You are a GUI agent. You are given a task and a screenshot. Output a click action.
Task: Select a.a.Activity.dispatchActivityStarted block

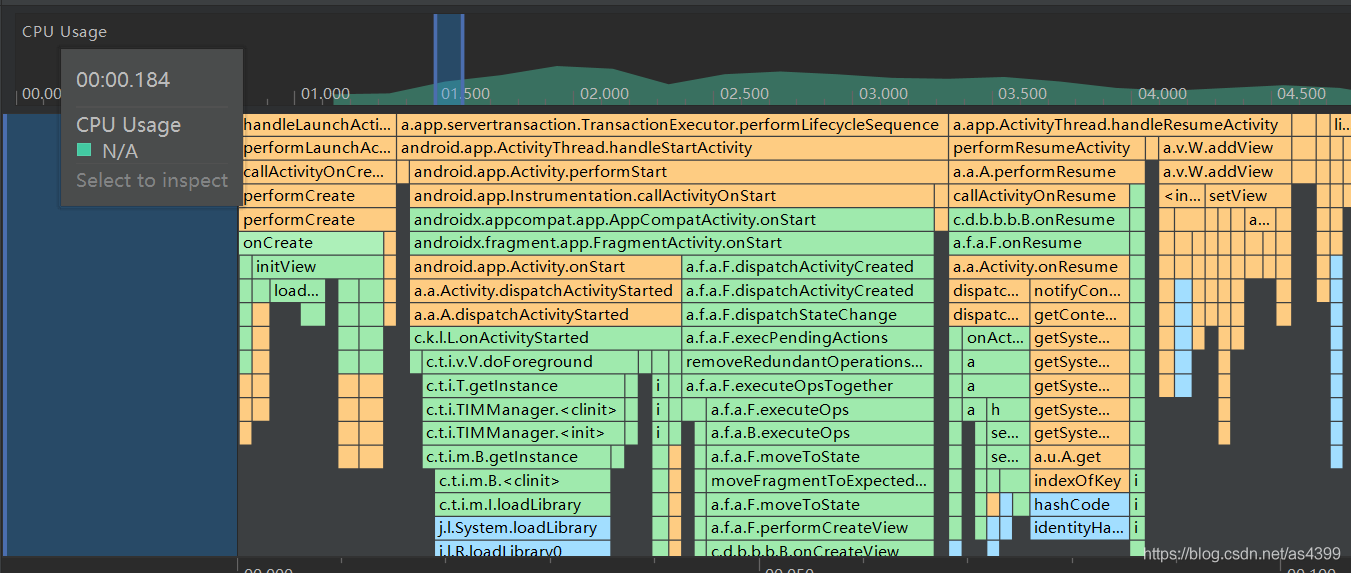[545, 291]
